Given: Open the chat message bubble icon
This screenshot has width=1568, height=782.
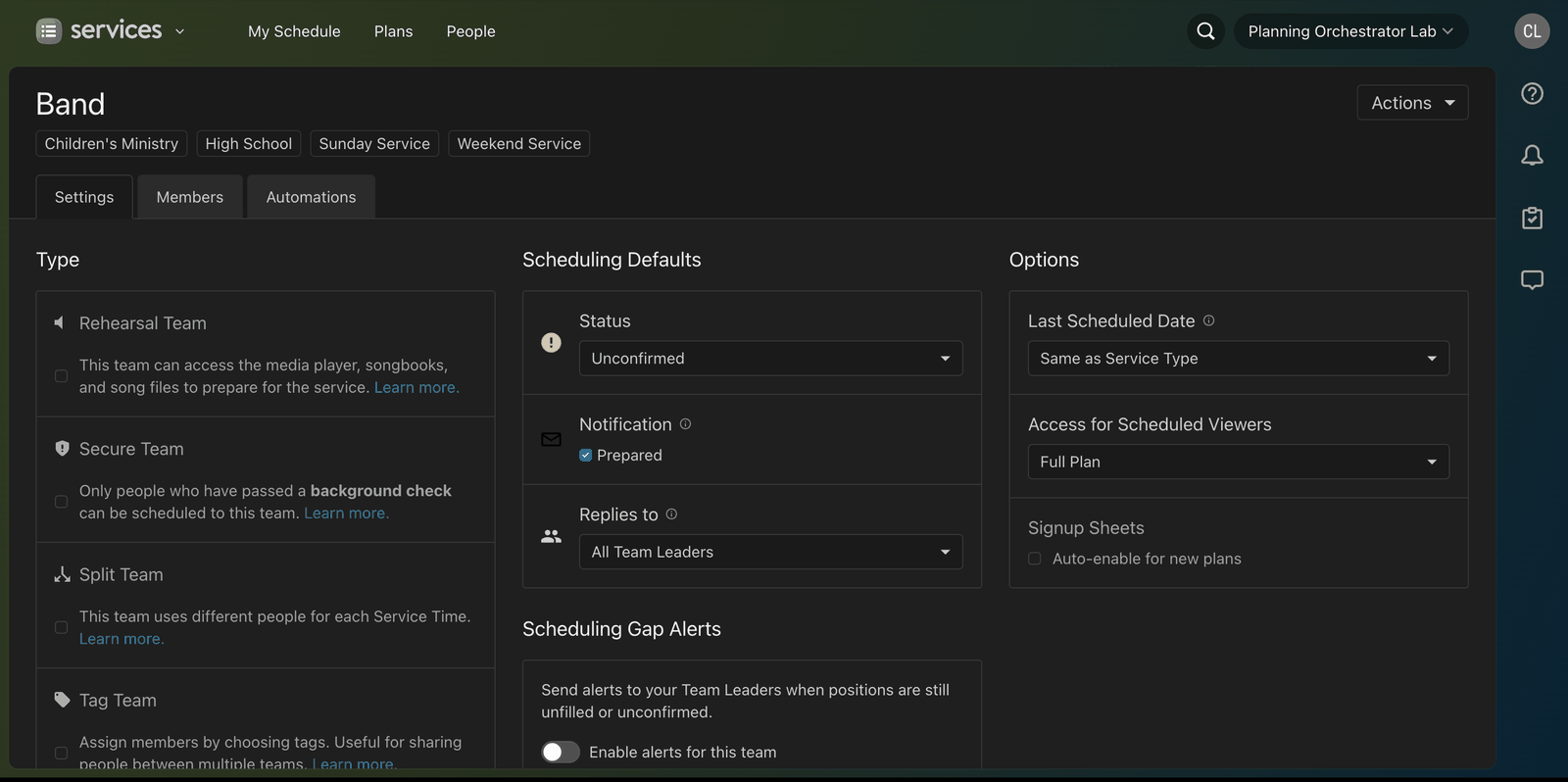Looking at the screenshot, I should tap(1532, 280).
